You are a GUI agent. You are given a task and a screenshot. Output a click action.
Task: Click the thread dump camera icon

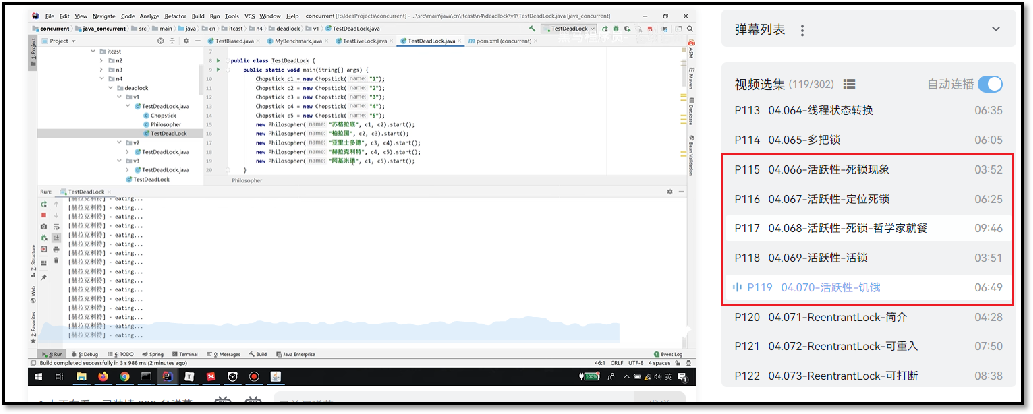45,226
